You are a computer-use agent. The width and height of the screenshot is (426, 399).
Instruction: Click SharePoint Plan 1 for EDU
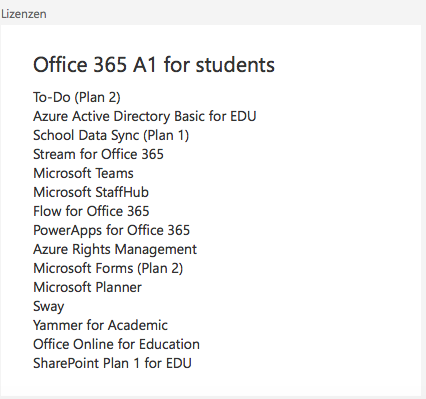tap(112, 363)
